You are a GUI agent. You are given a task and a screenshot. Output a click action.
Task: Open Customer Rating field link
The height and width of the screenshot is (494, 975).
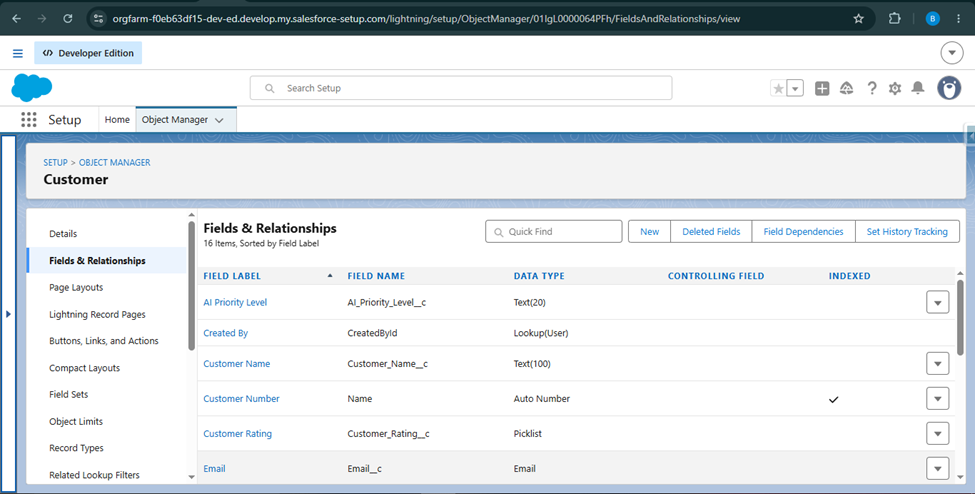[x=238, y=434]
